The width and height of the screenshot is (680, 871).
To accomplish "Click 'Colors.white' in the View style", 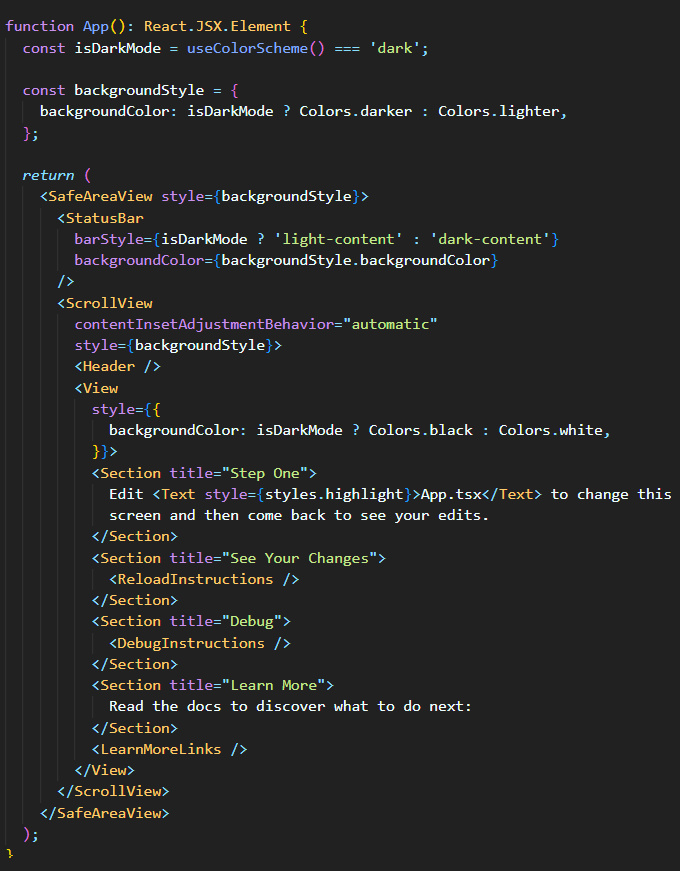I will tap(550, 431).
